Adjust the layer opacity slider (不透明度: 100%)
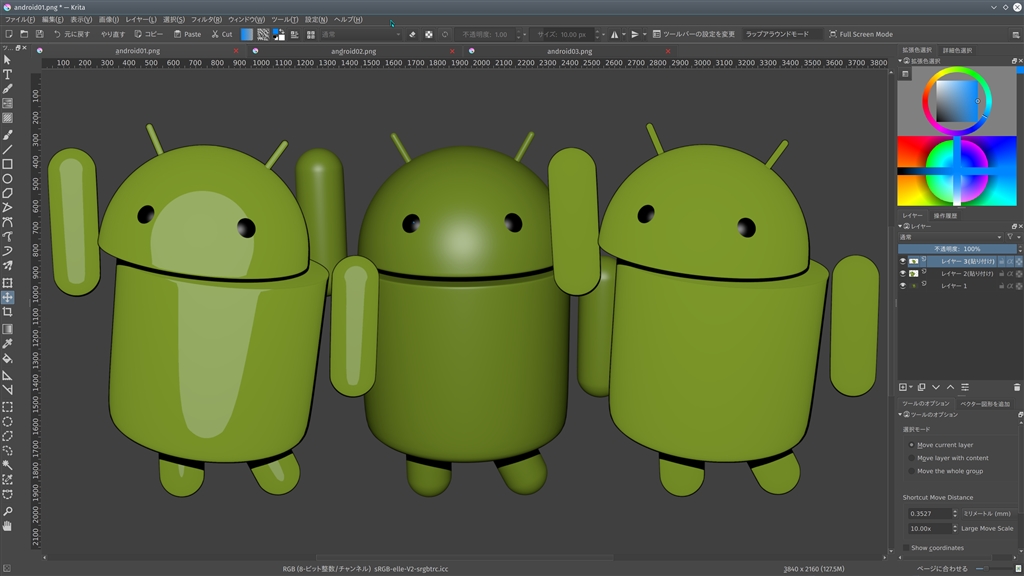 tap(958, 249)
